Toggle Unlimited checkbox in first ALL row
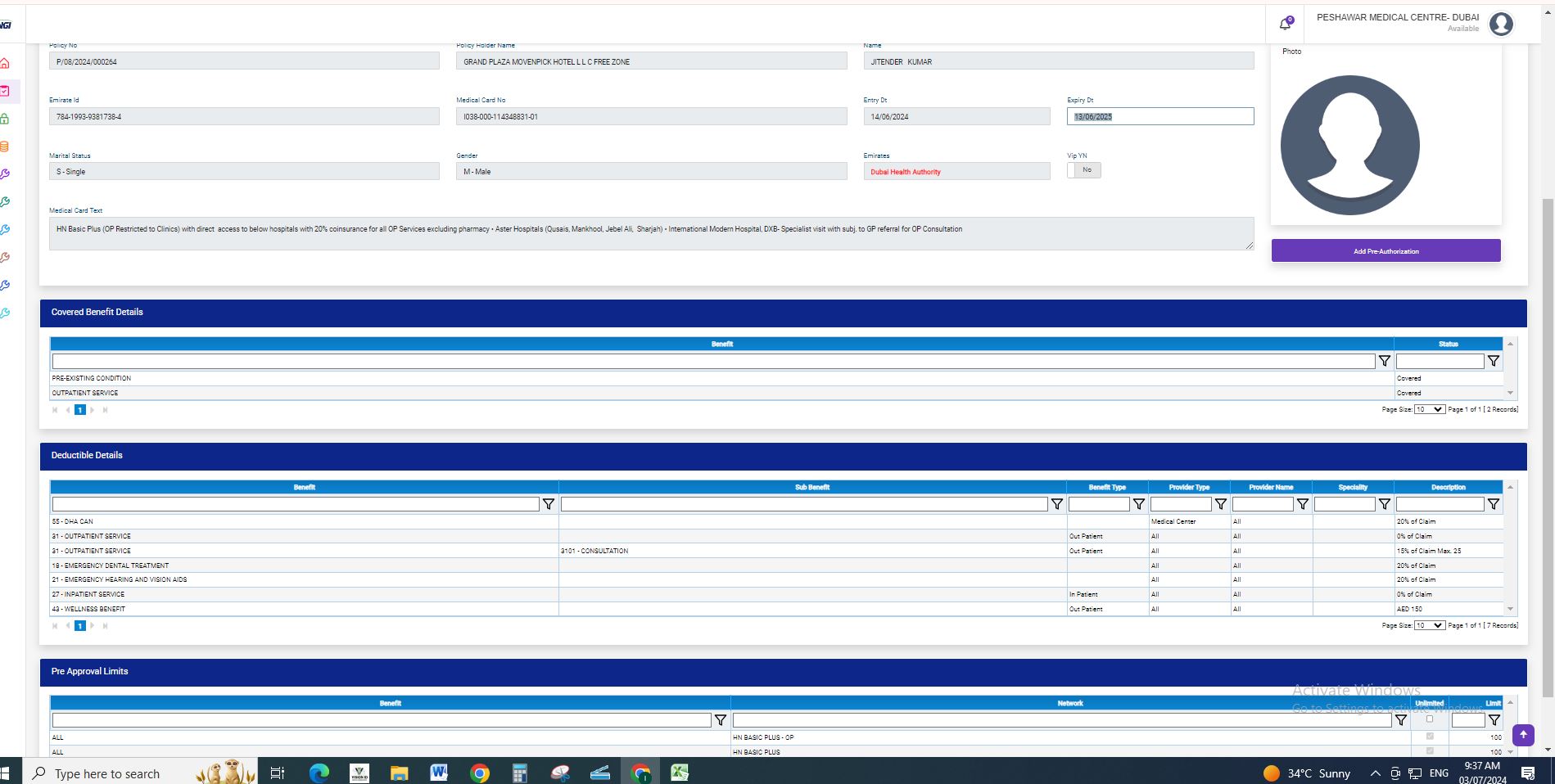Viewport: 1555px width, 784px height. click(x=1430, y=737)
